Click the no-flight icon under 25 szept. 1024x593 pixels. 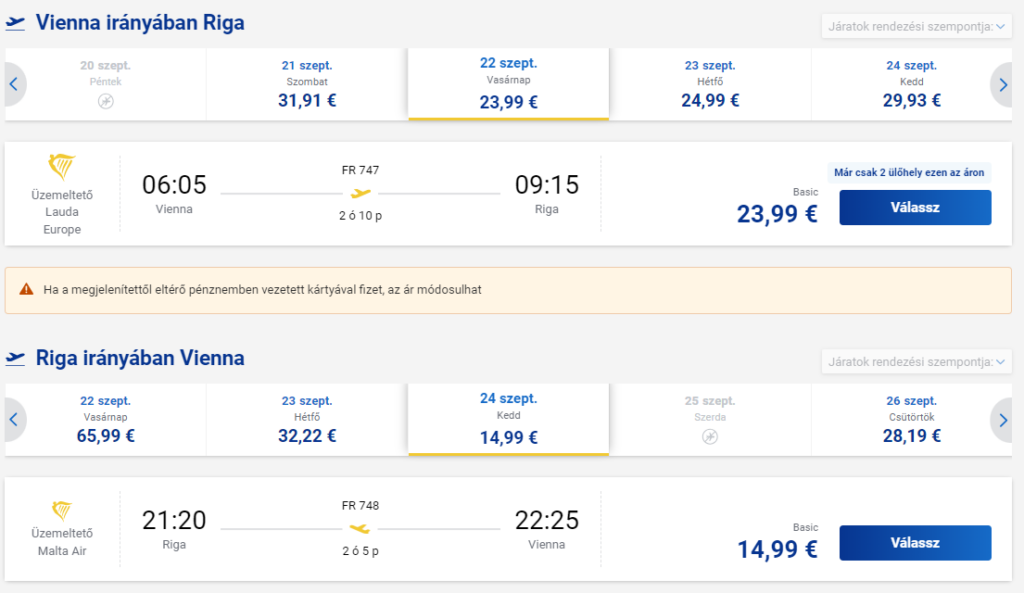(x=710, y=436)
